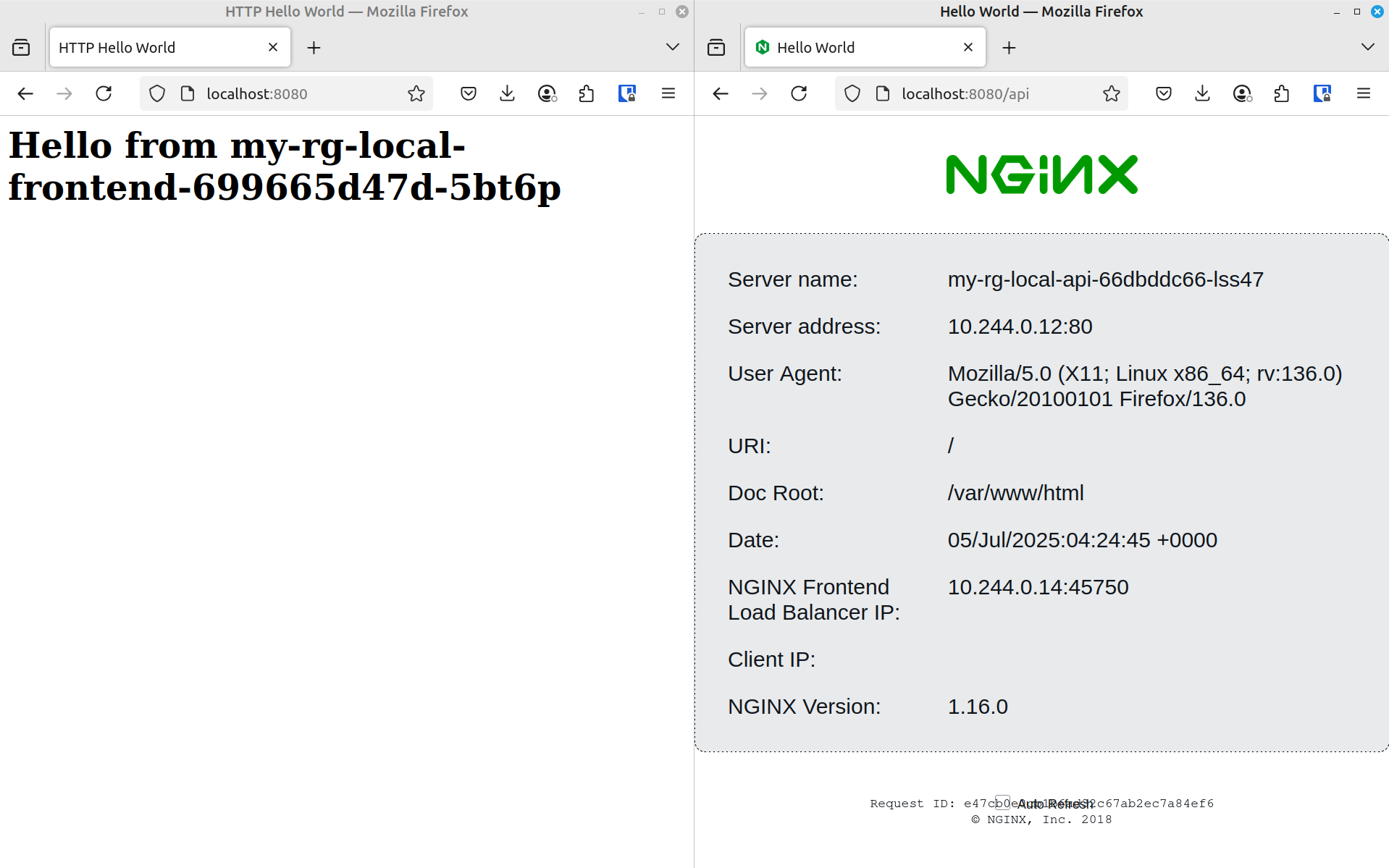Open Downloads panel in left Firefox window
Screen dimensions: 1389x868
coord(508,93)
